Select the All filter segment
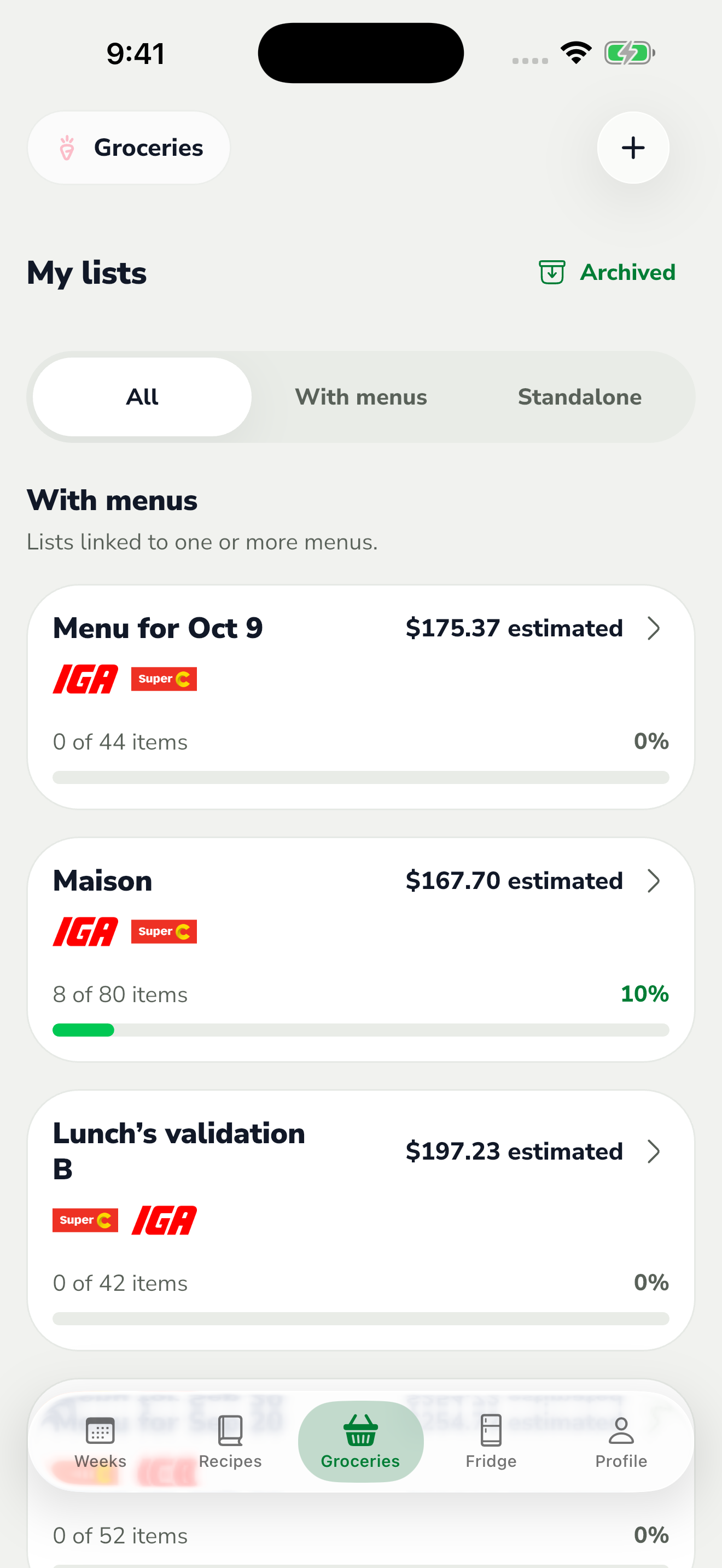Viewport: 722px width, 1568px height. [142, 397]
